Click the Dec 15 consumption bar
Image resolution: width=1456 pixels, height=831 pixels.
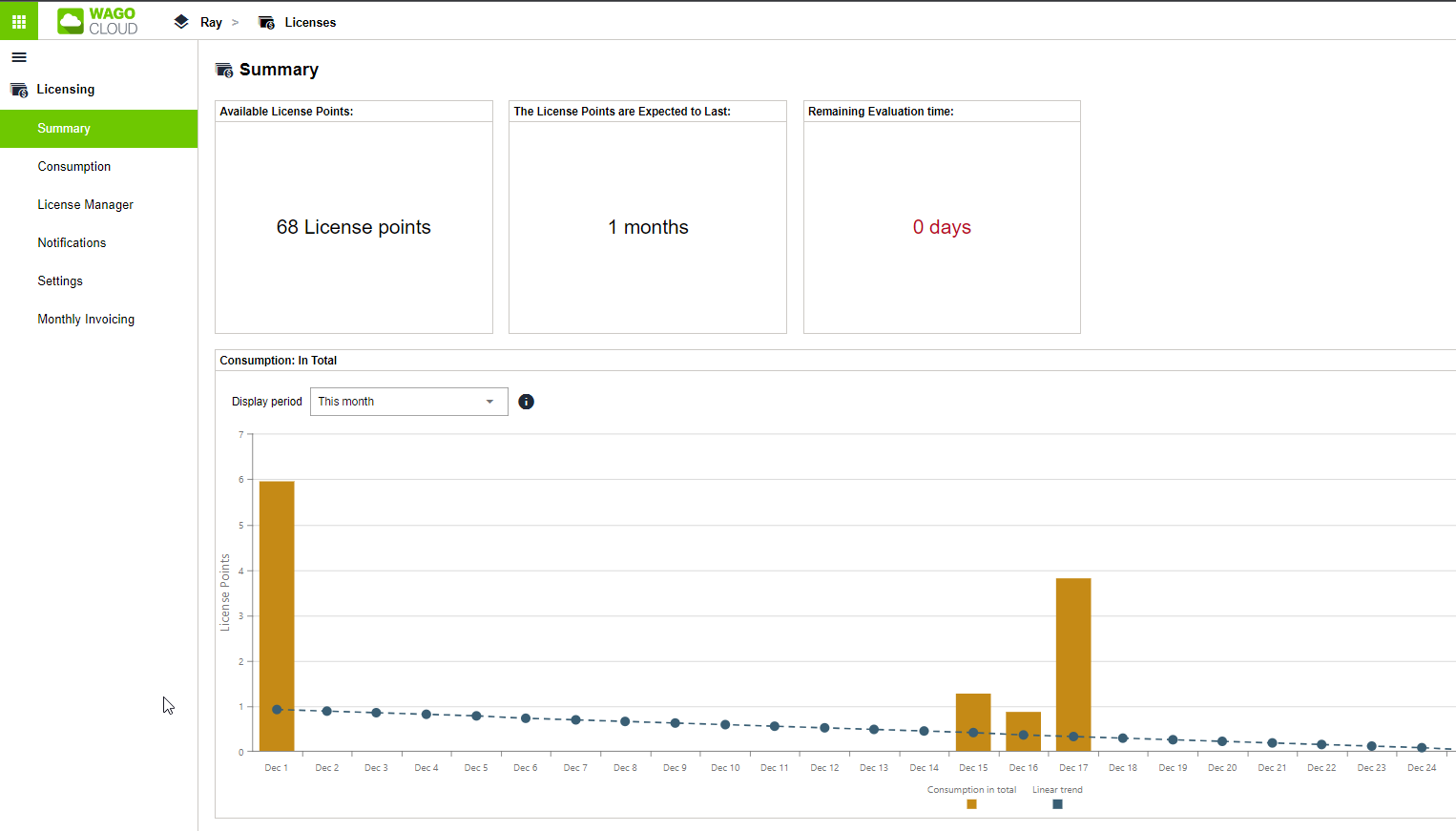point(973,722)
